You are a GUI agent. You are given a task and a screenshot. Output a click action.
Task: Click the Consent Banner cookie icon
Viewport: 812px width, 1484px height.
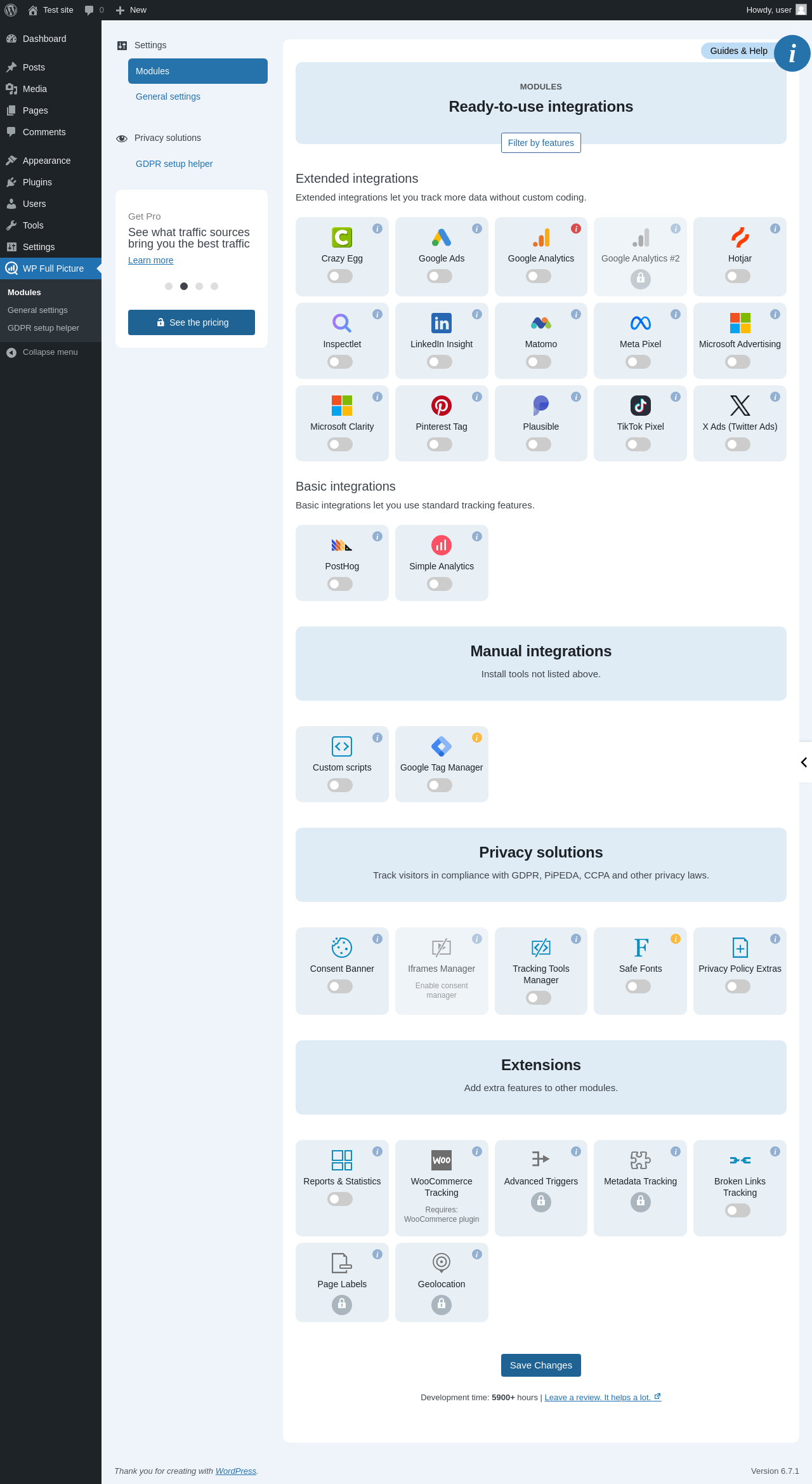coord(342,948)
